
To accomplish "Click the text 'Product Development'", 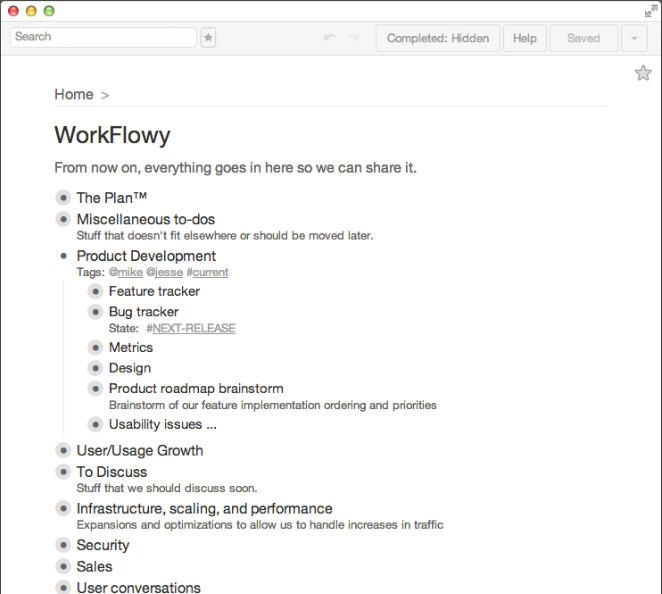I will [146, 256].
